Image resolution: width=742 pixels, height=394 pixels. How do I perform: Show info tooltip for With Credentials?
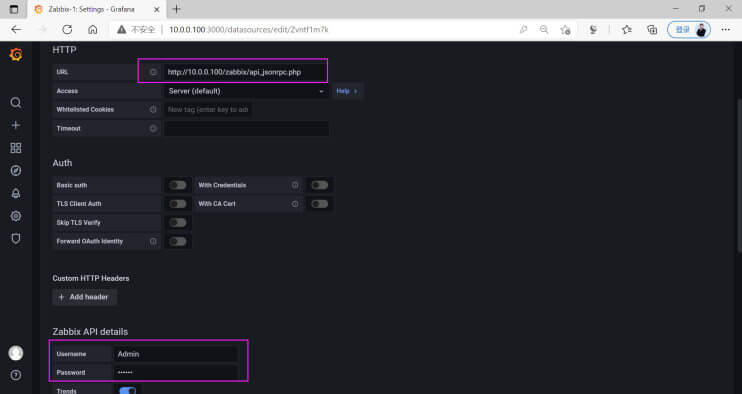295,185
